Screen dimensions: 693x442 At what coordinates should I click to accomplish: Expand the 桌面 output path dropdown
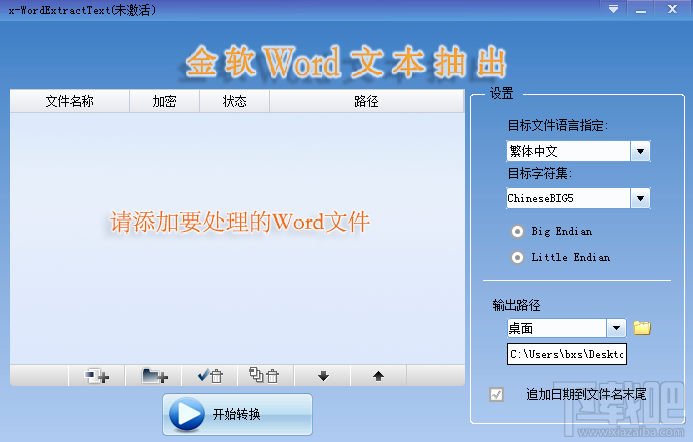tap(616, 328)
